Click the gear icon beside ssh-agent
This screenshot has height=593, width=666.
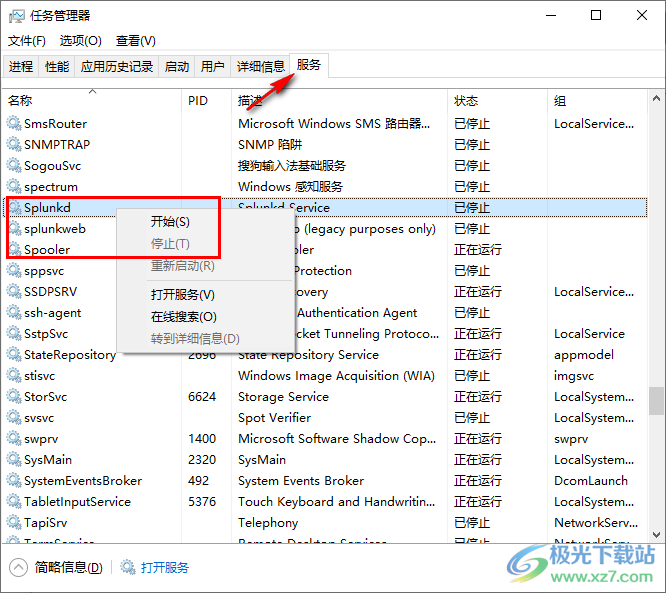(x=14, y=313)
